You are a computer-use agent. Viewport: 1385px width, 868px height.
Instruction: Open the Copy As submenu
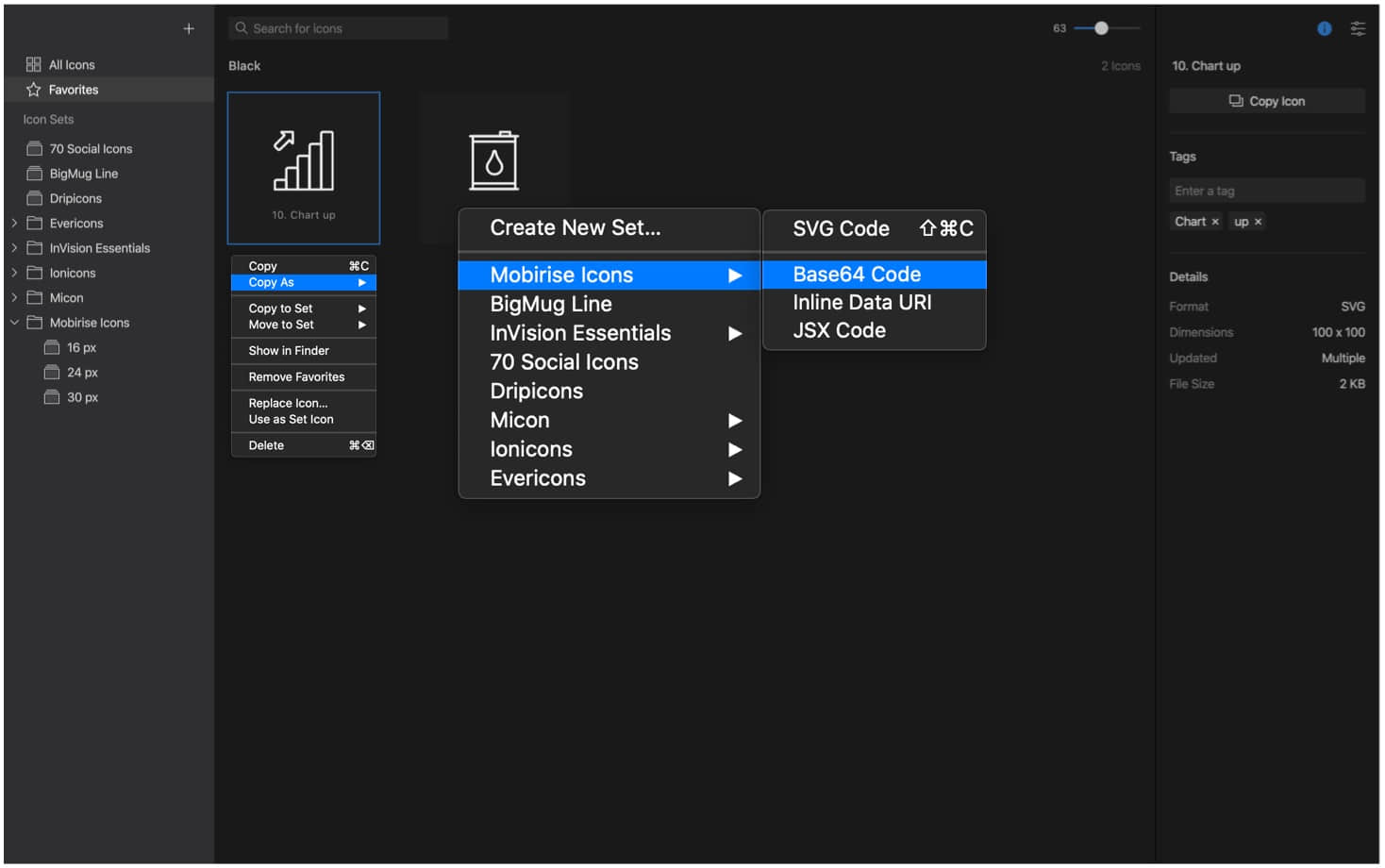coord(304,282)
